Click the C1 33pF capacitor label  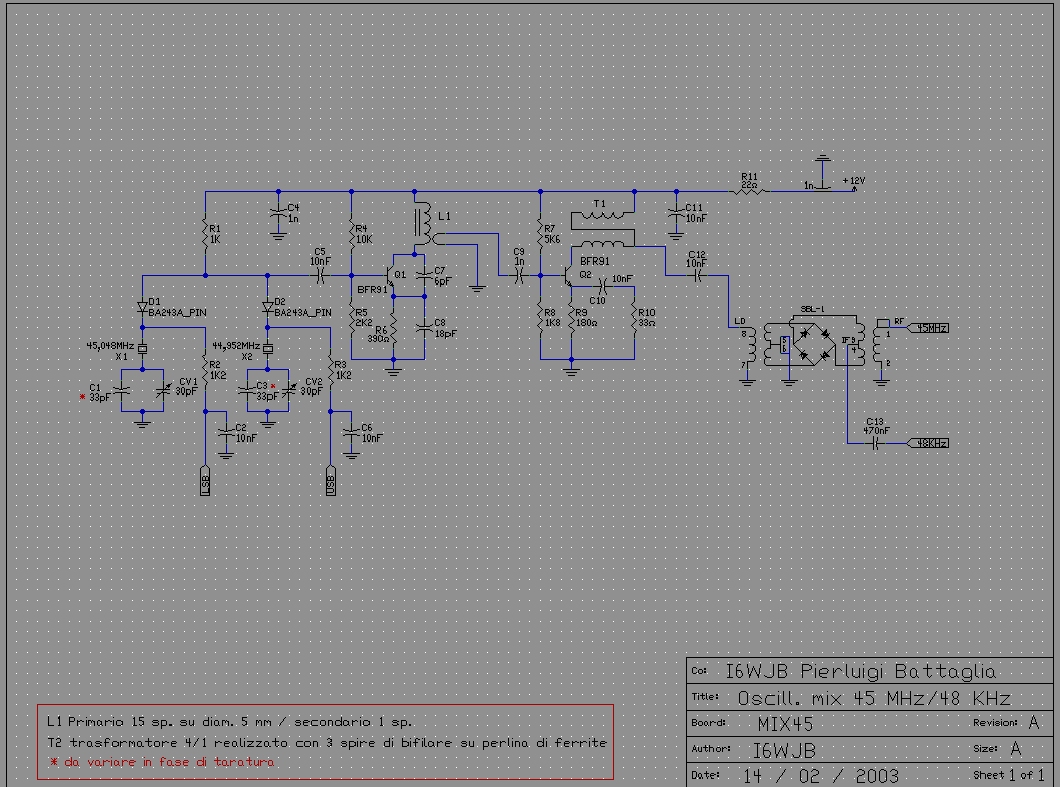pyautogui.click(x=99, y=393)
